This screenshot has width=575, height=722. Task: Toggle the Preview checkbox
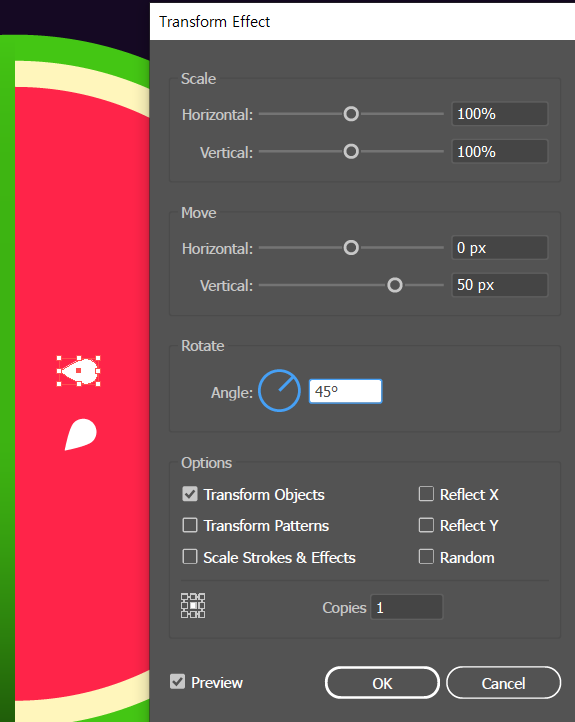tap(177, 682)
